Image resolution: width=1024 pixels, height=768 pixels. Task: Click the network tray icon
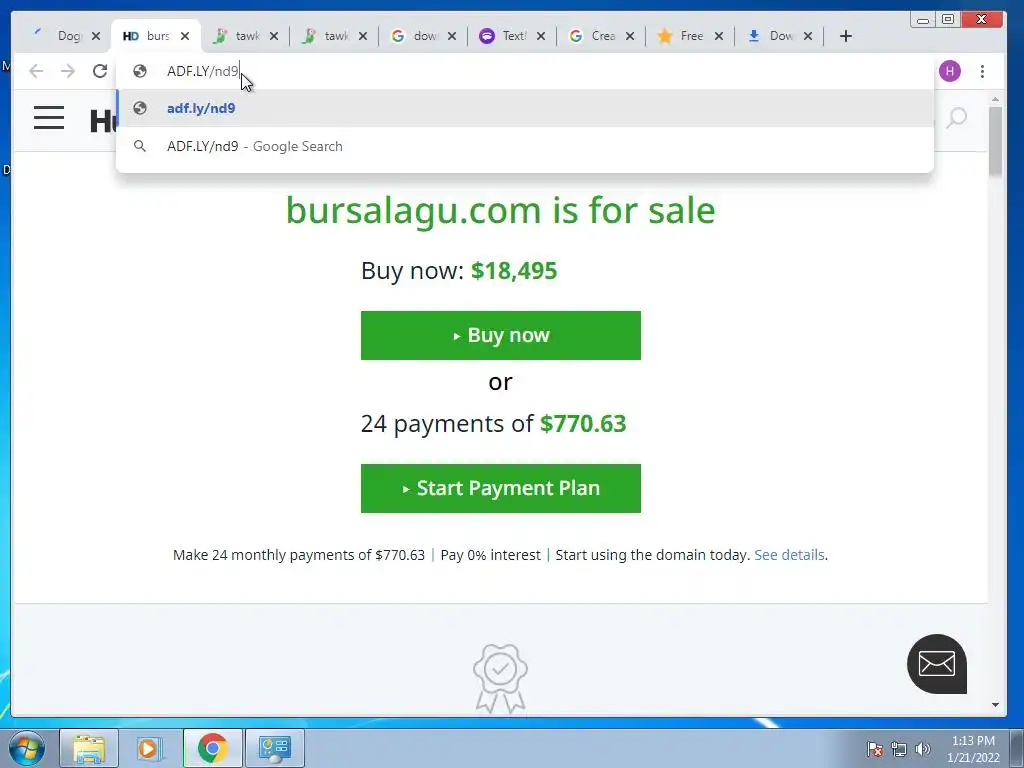point(899,749)
